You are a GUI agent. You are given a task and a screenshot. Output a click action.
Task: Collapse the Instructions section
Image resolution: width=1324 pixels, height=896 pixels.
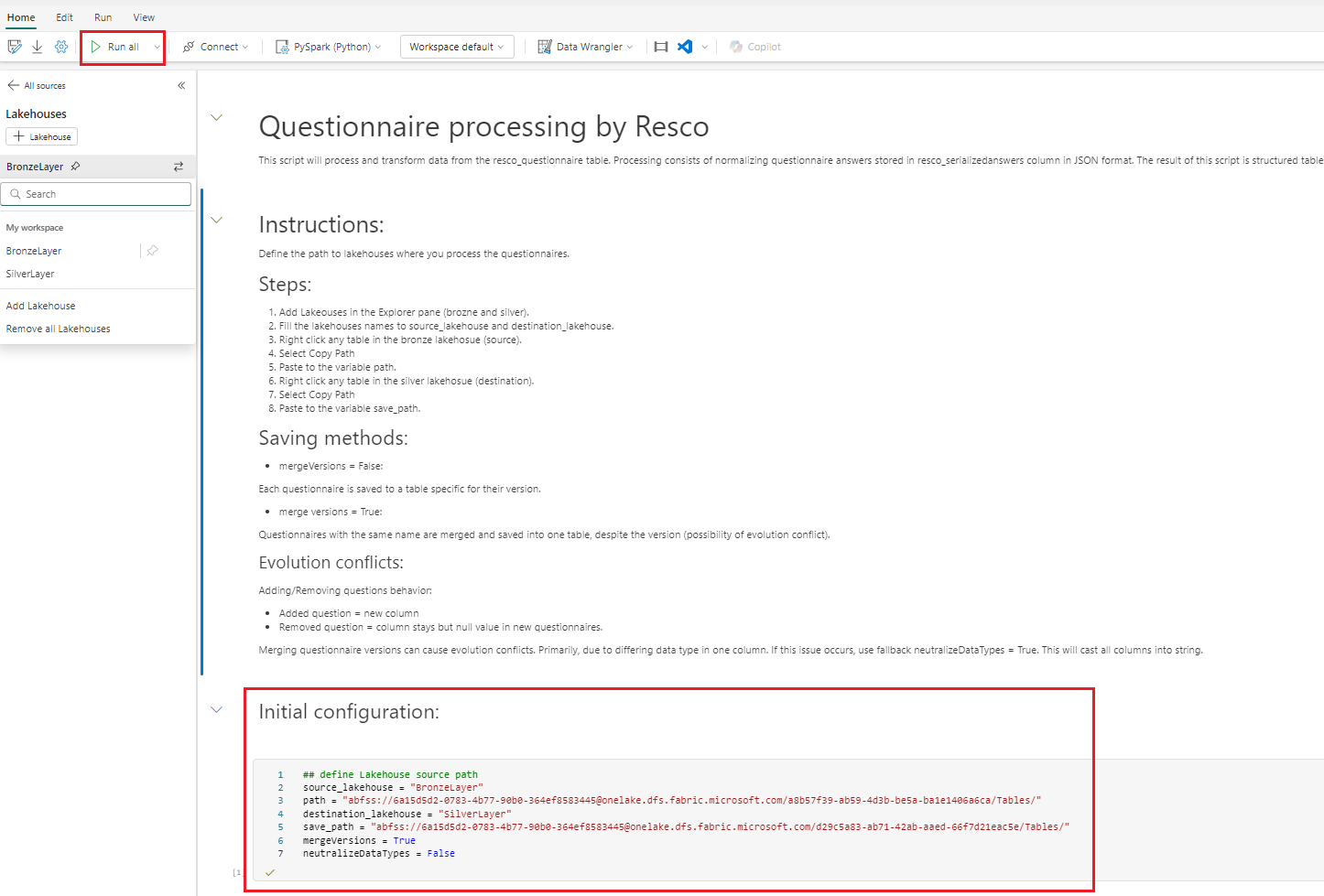click(217, 220)
